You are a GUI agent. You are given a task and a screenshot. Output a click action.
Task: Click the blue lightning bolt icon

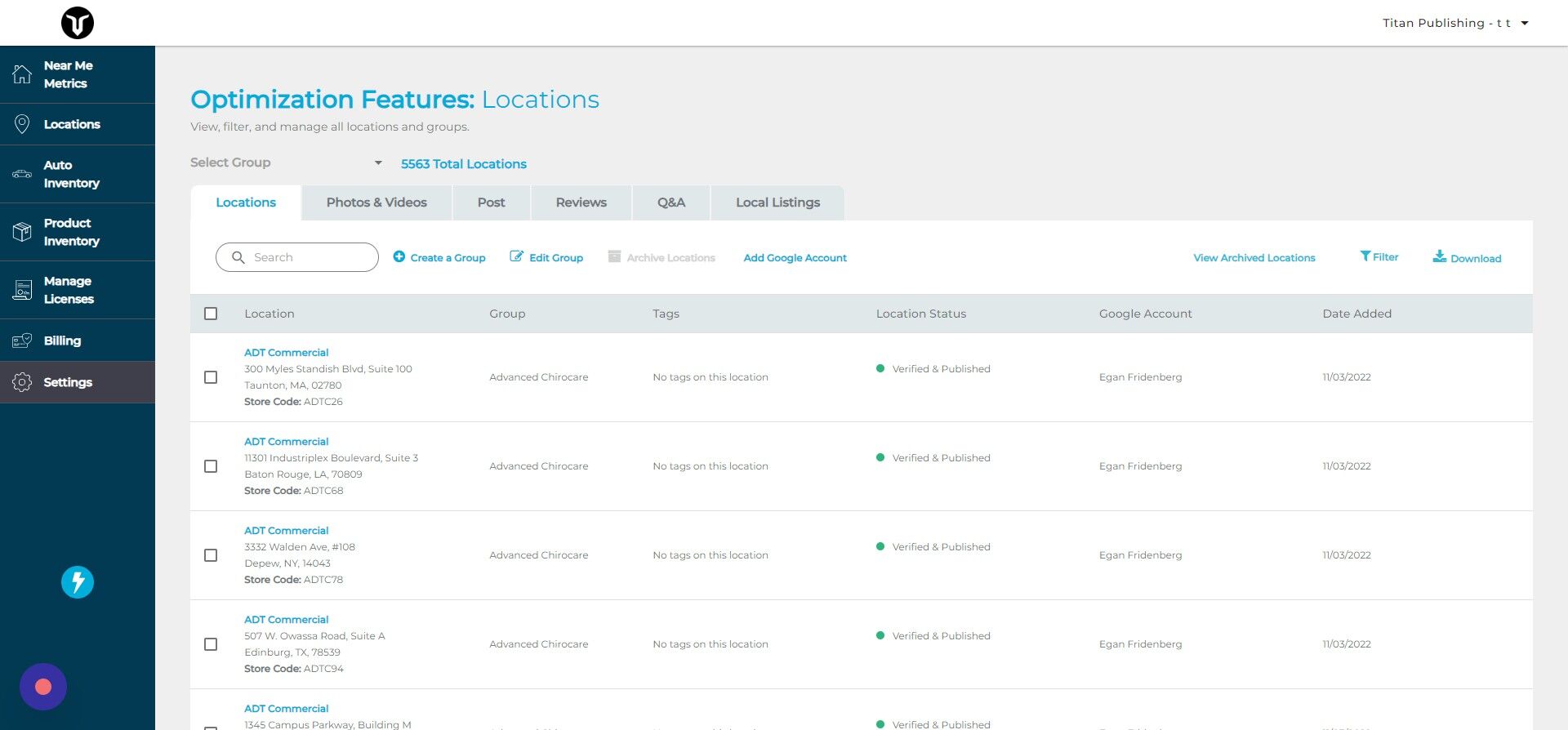(x=78, y=582)
